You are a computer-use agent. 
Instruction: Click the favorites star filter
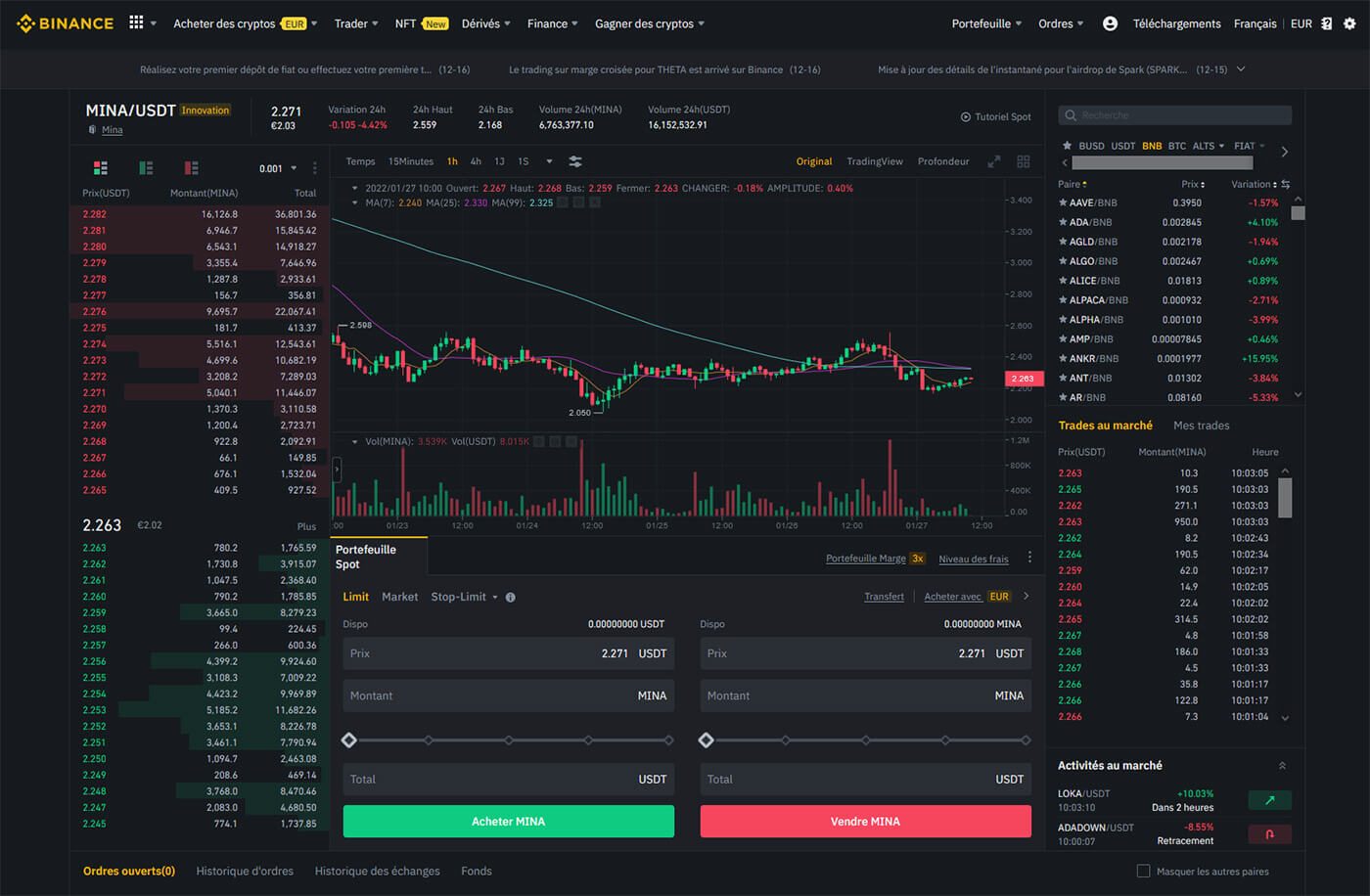(1067, 146)
